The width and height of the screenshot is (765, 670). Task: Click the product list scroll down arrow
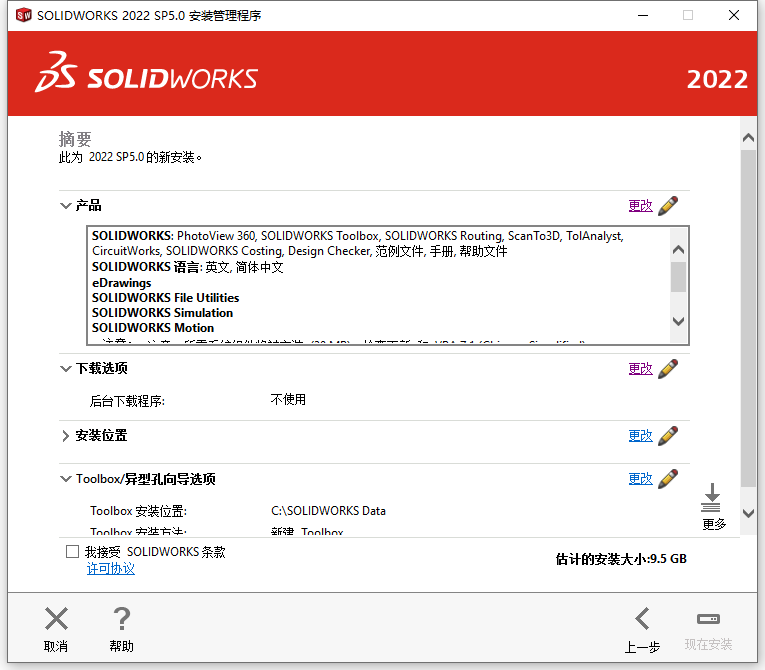click(x=678, y=321)
